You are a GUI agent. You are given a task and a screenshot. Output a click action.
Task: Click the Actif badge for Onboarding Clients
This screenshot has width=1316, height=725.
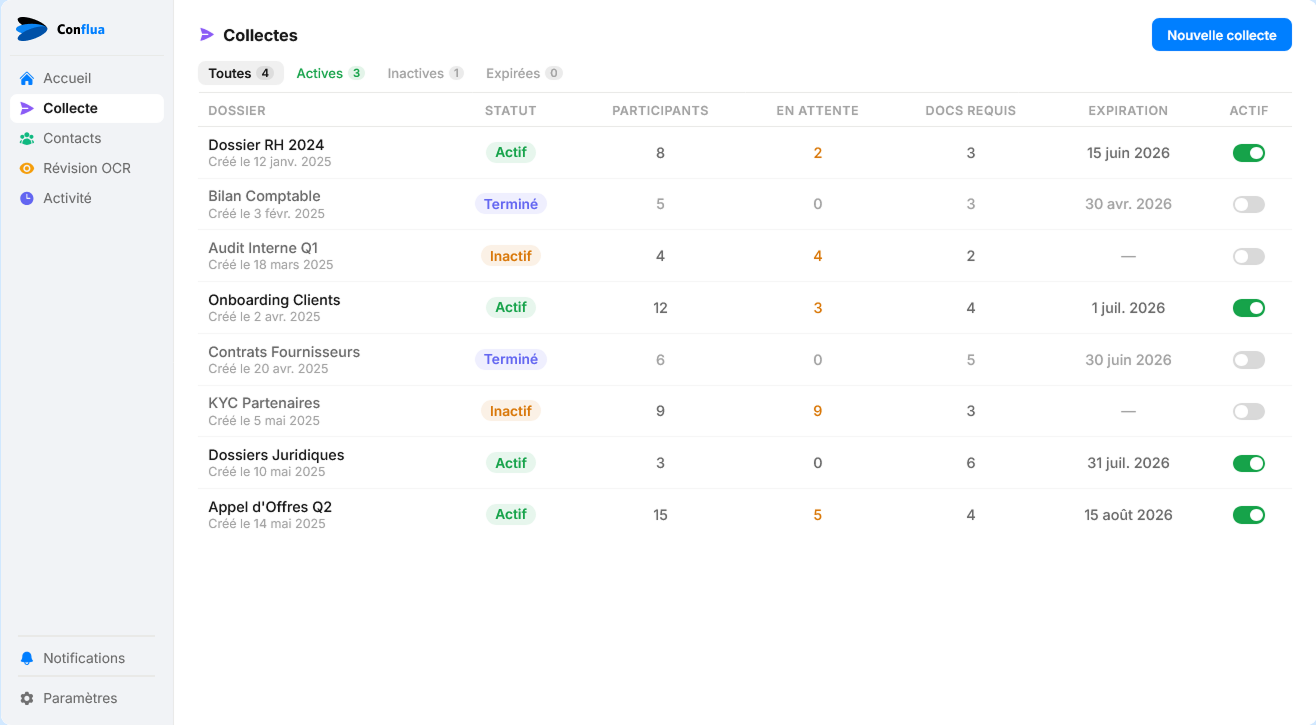511,307
